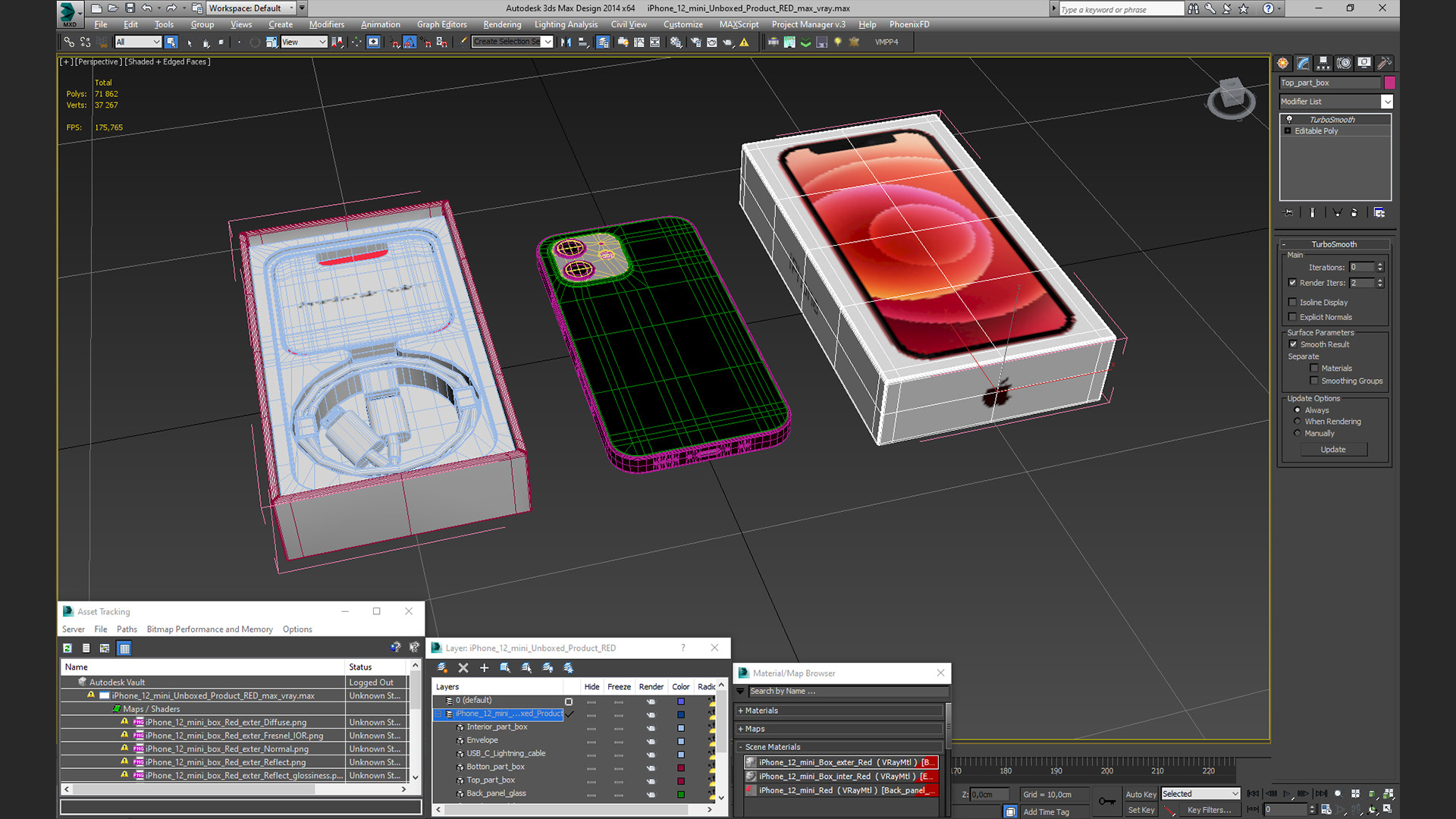Enable Separate by Smoothing Groups checkbox
This screenshot has width=1456, height=819.
[1314, 381]
